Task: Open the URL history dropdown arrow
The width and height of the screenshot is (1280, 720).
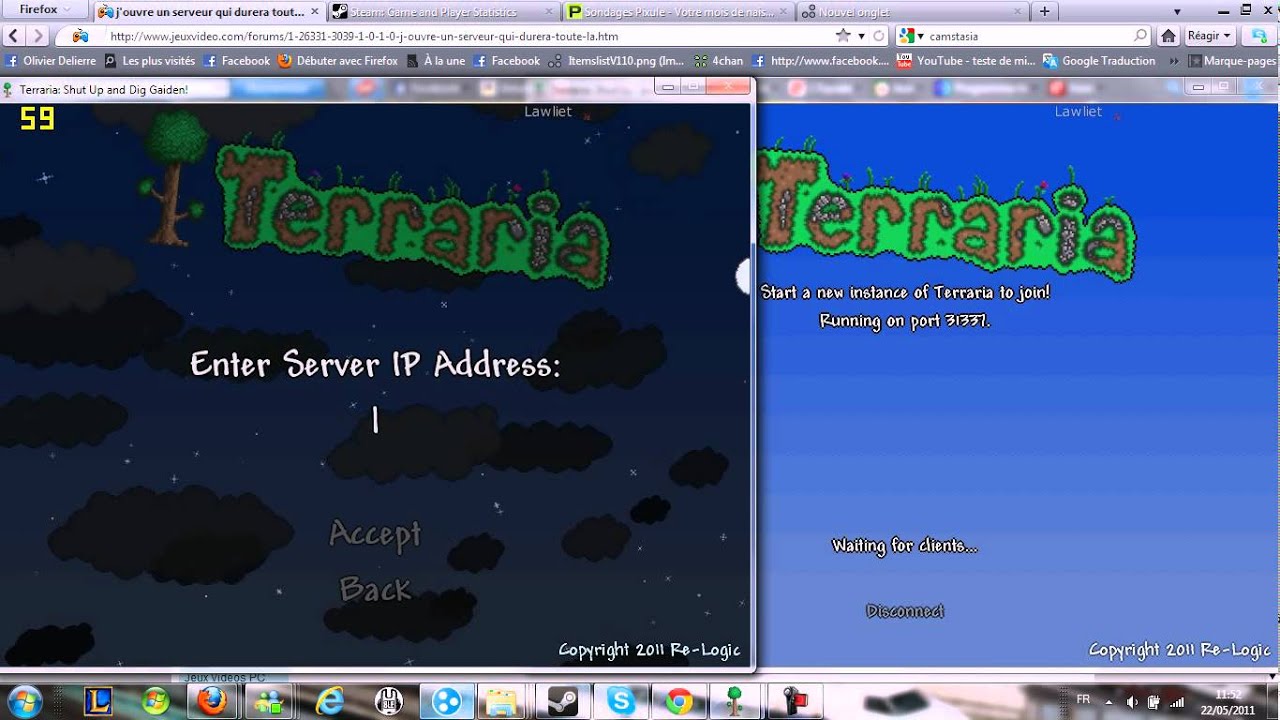Action: coord(861,36)
